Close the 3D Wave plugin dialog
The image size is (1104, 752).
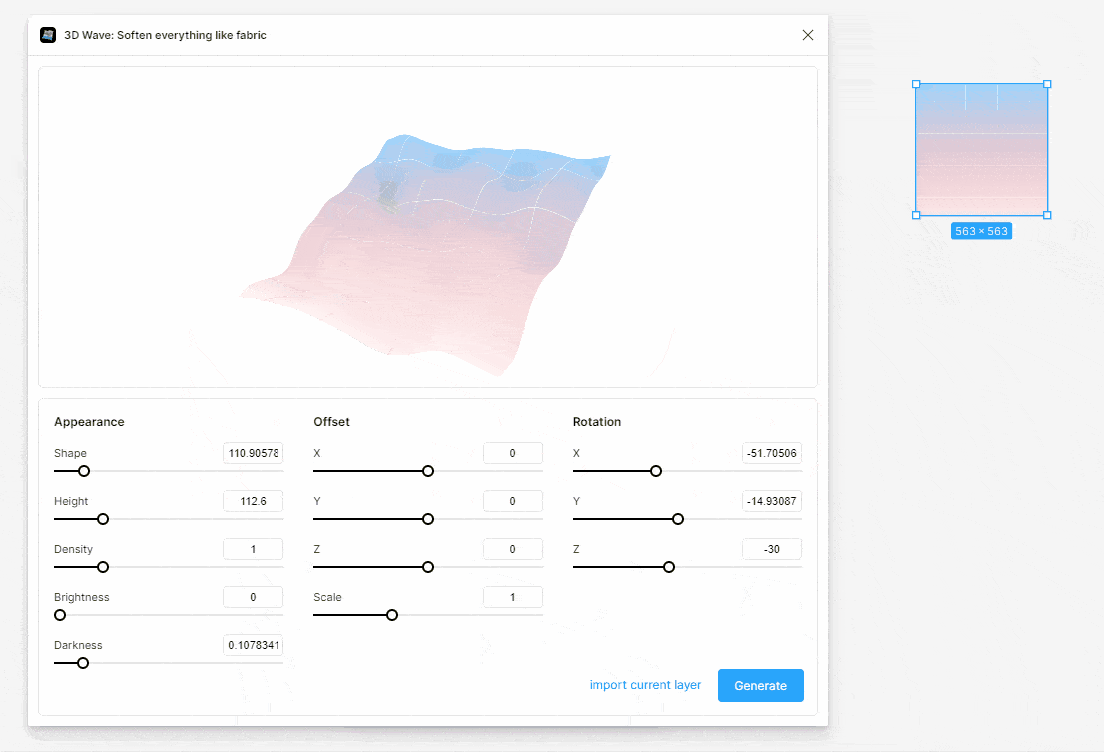[808, 35]
